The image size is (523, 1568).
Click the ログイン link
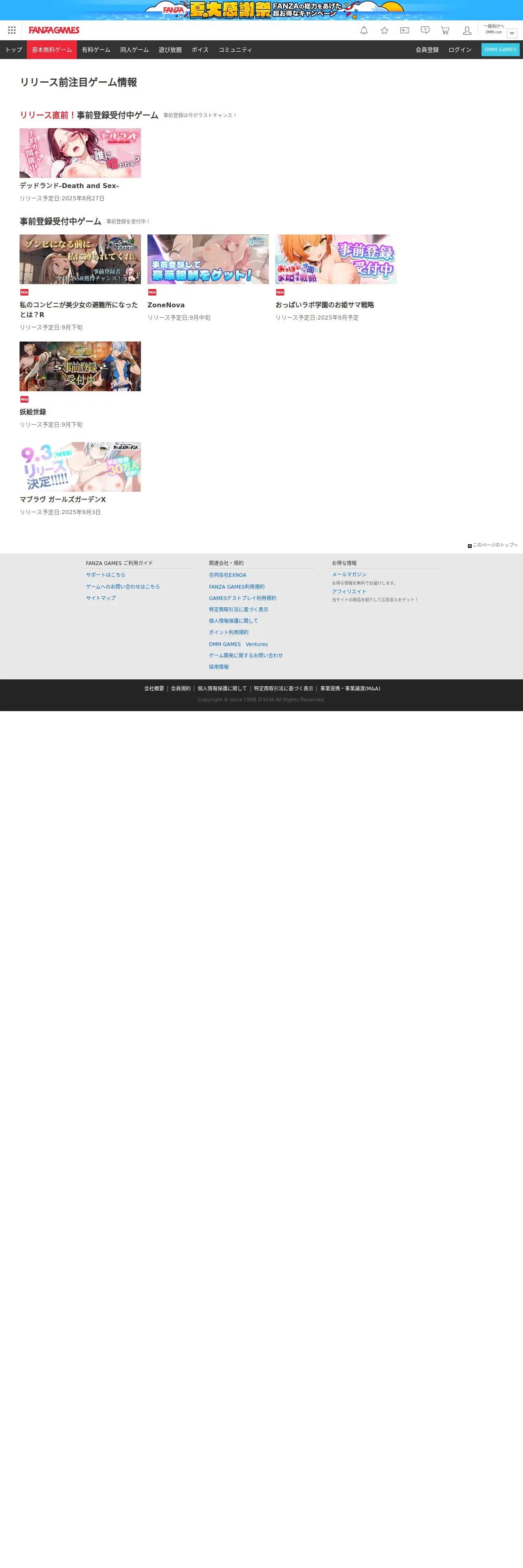pos(460,50)
